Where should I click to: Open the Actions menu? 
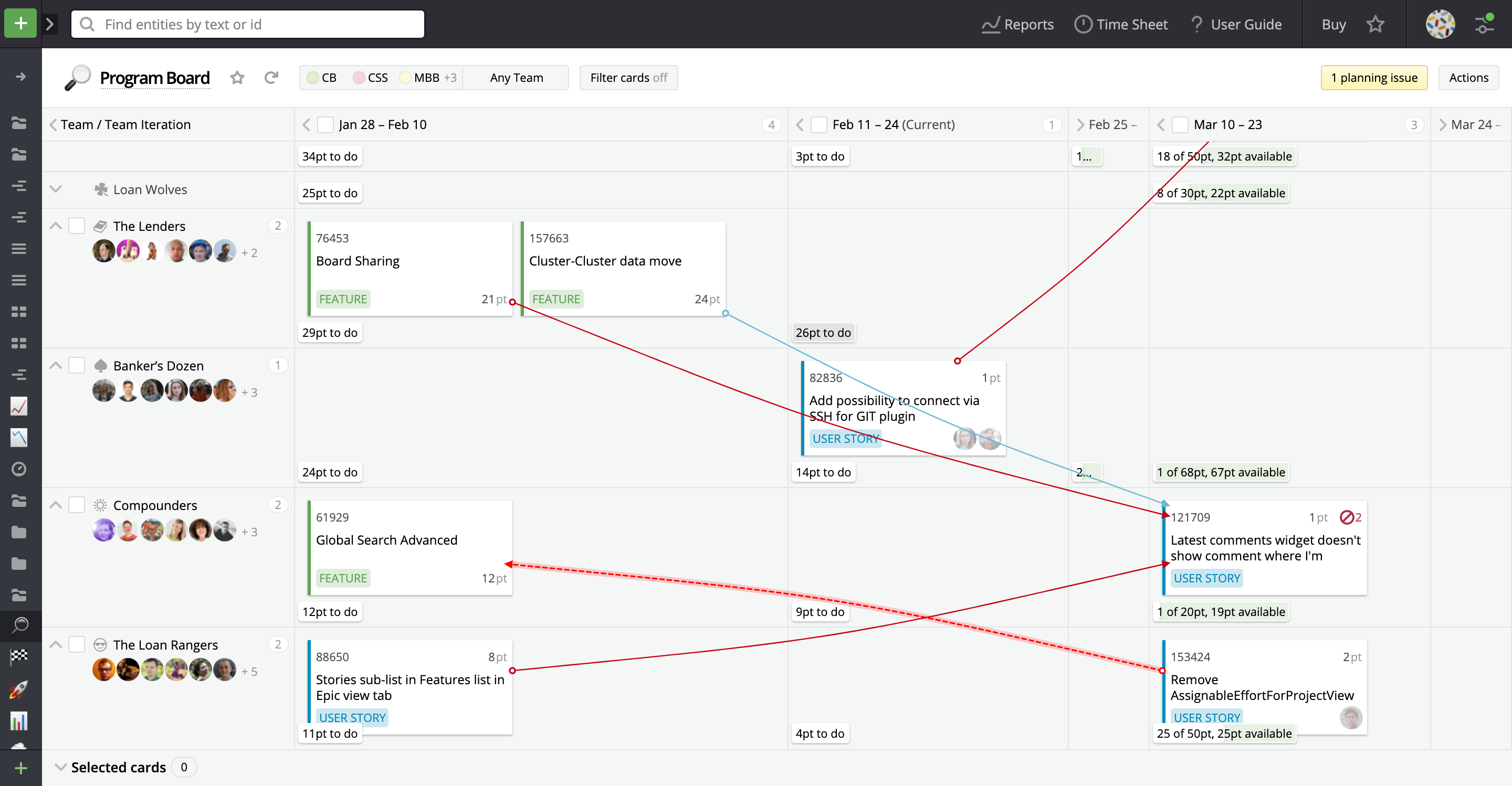tap(1468, 78)
